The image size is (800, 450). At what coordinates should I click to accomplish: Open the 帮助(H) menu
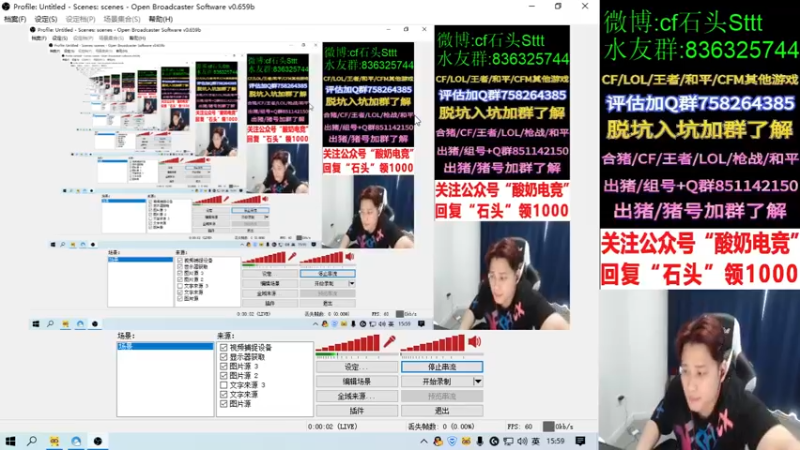tap(161, 19)
